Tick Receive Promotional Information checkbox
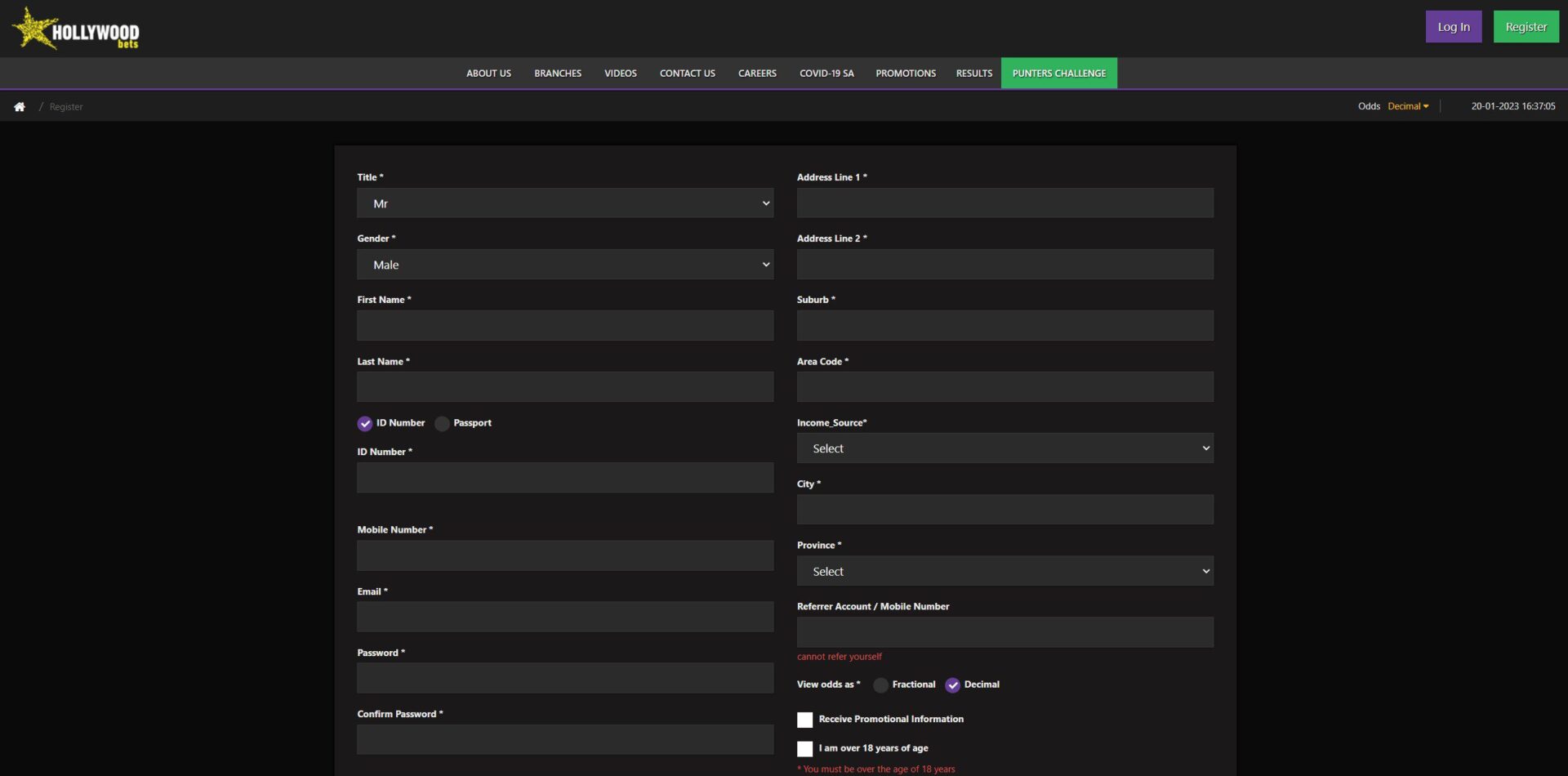 point(804,720)
